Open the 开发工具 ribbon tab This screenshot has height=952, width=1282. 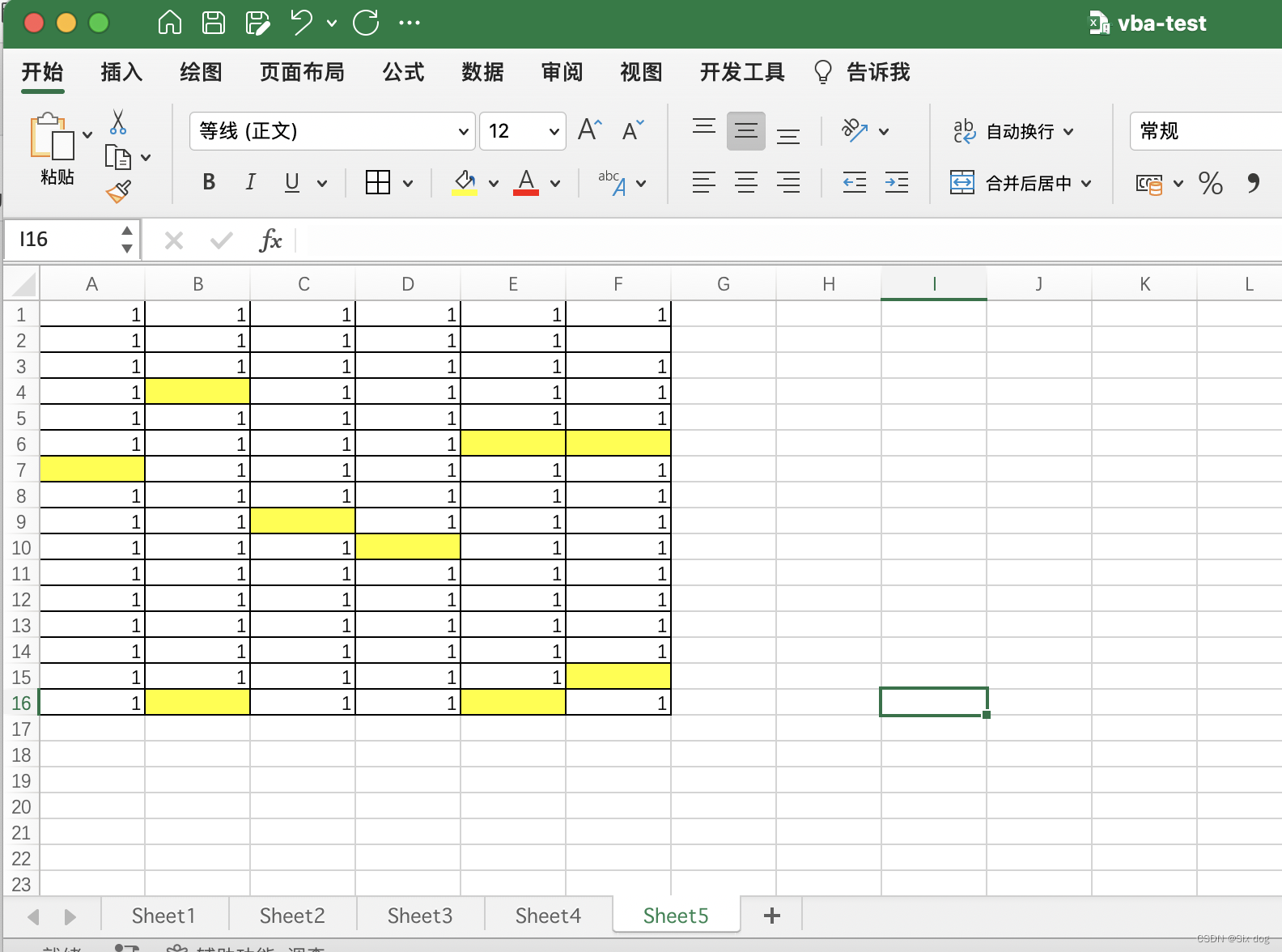click(742, 72)
